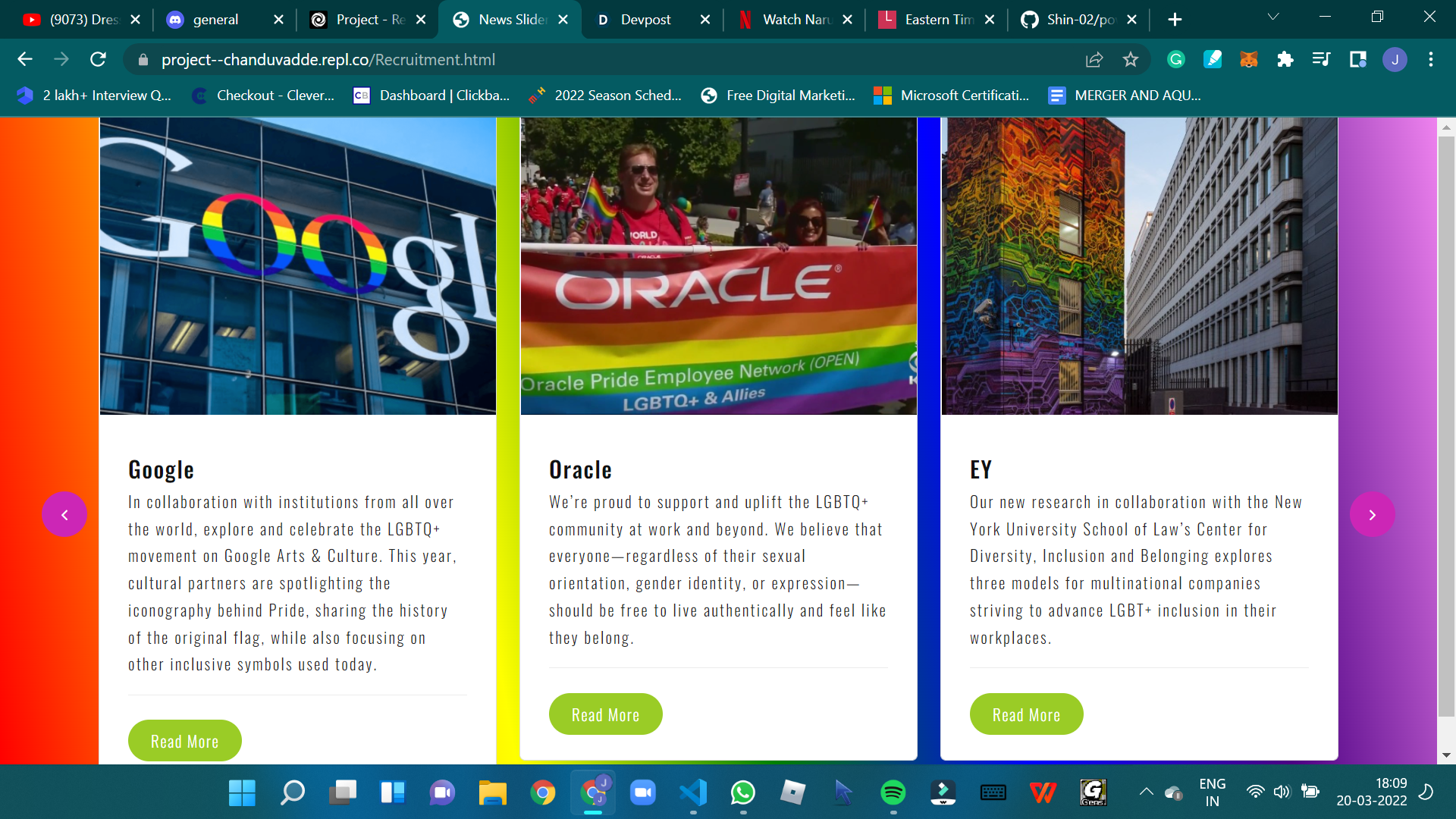Show hidden system tray icons
This screenshot has width=1456, height=819.
pos(1146,792)
